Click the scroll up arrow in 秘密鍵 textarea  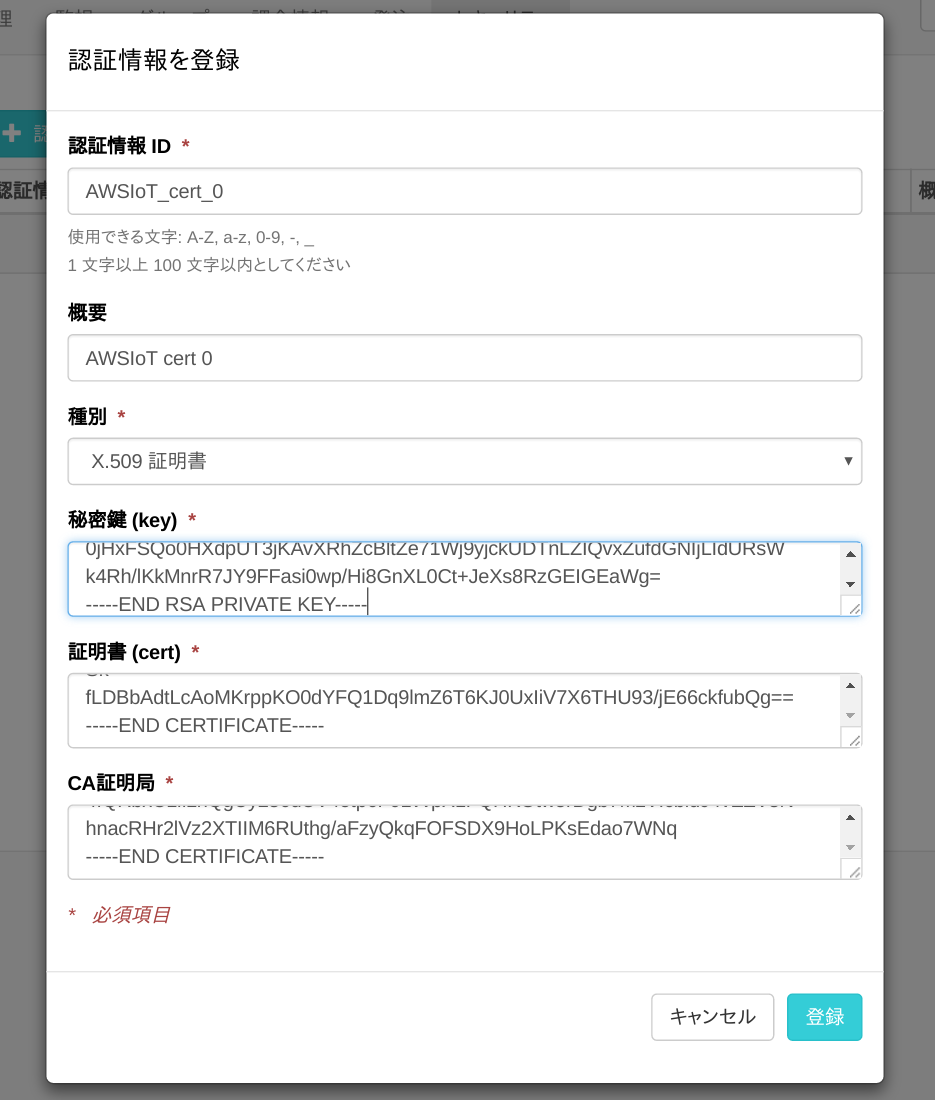[x=850, y=554]
